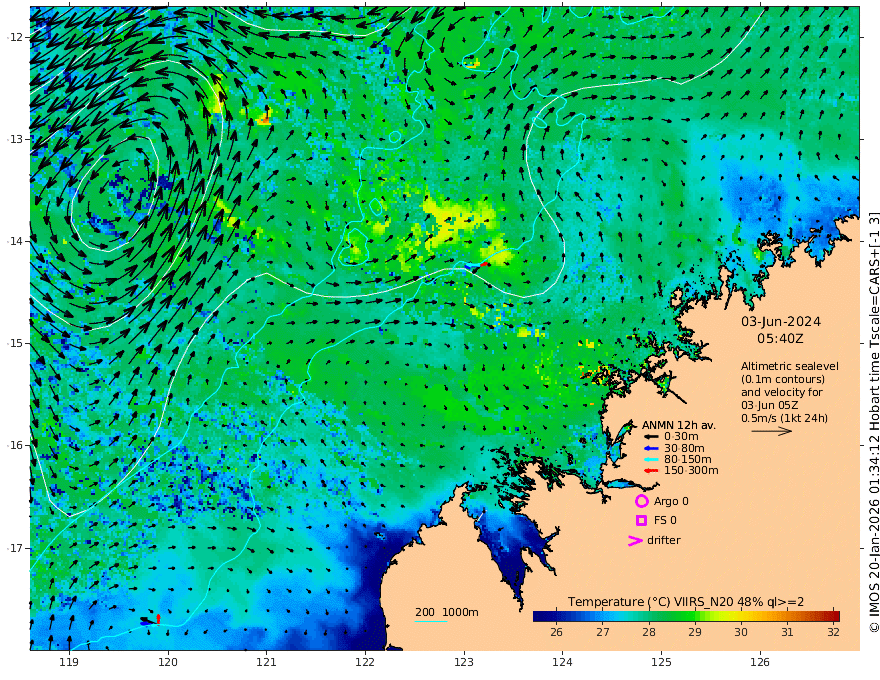Click longitude axis label 126
Viewport: 880px width, 680px height.
[760, 662]
